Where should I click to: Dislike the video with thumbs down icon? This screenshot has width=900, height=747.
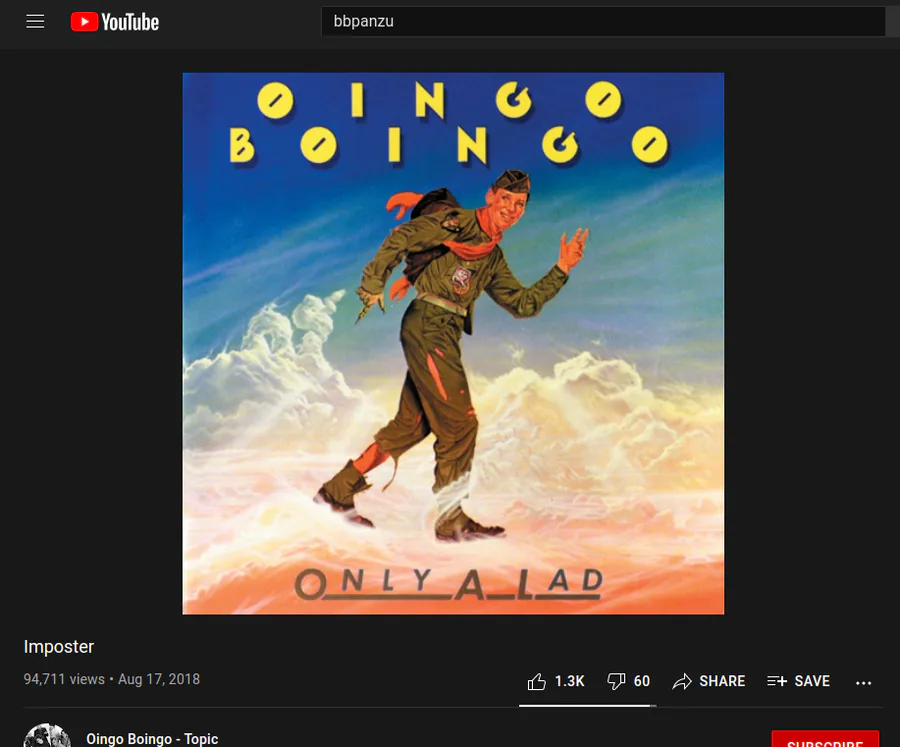(616, 682)
